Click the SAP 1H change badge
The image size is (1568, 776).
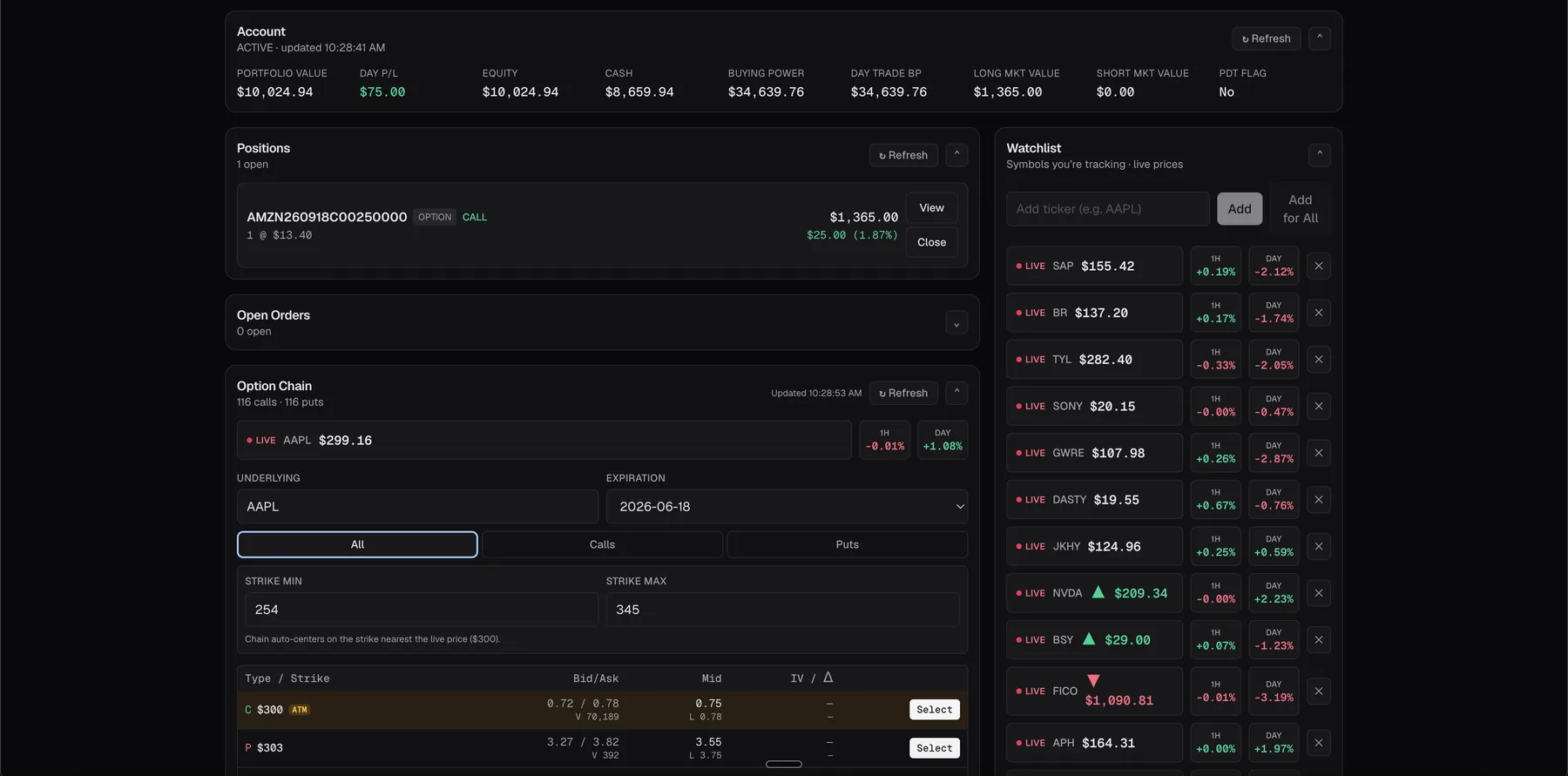pos(1215,266)
